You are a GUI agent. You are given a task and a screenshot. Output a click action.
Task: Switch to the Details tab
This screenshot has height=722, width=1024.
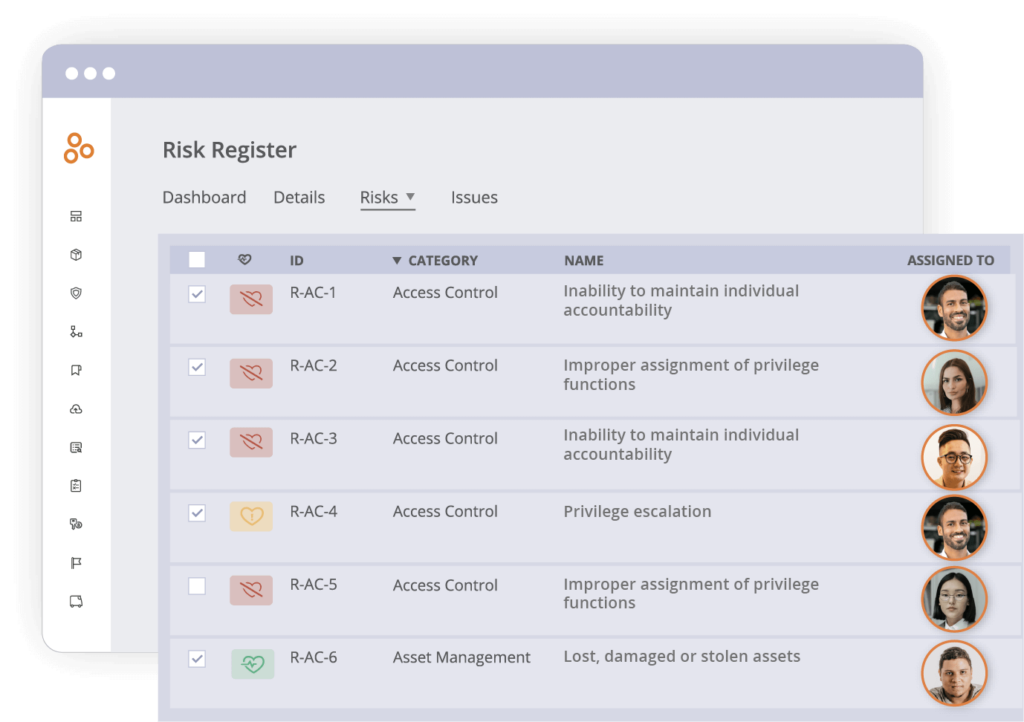pos(299,197)
